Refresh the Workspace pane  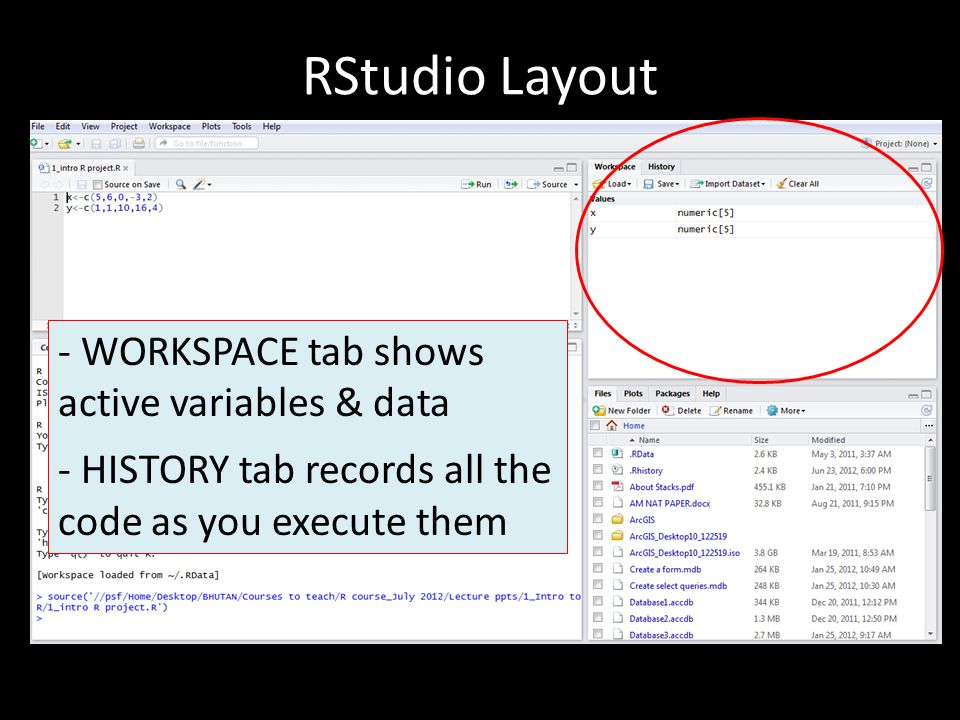pyautogui.click(x=927, y=183)
